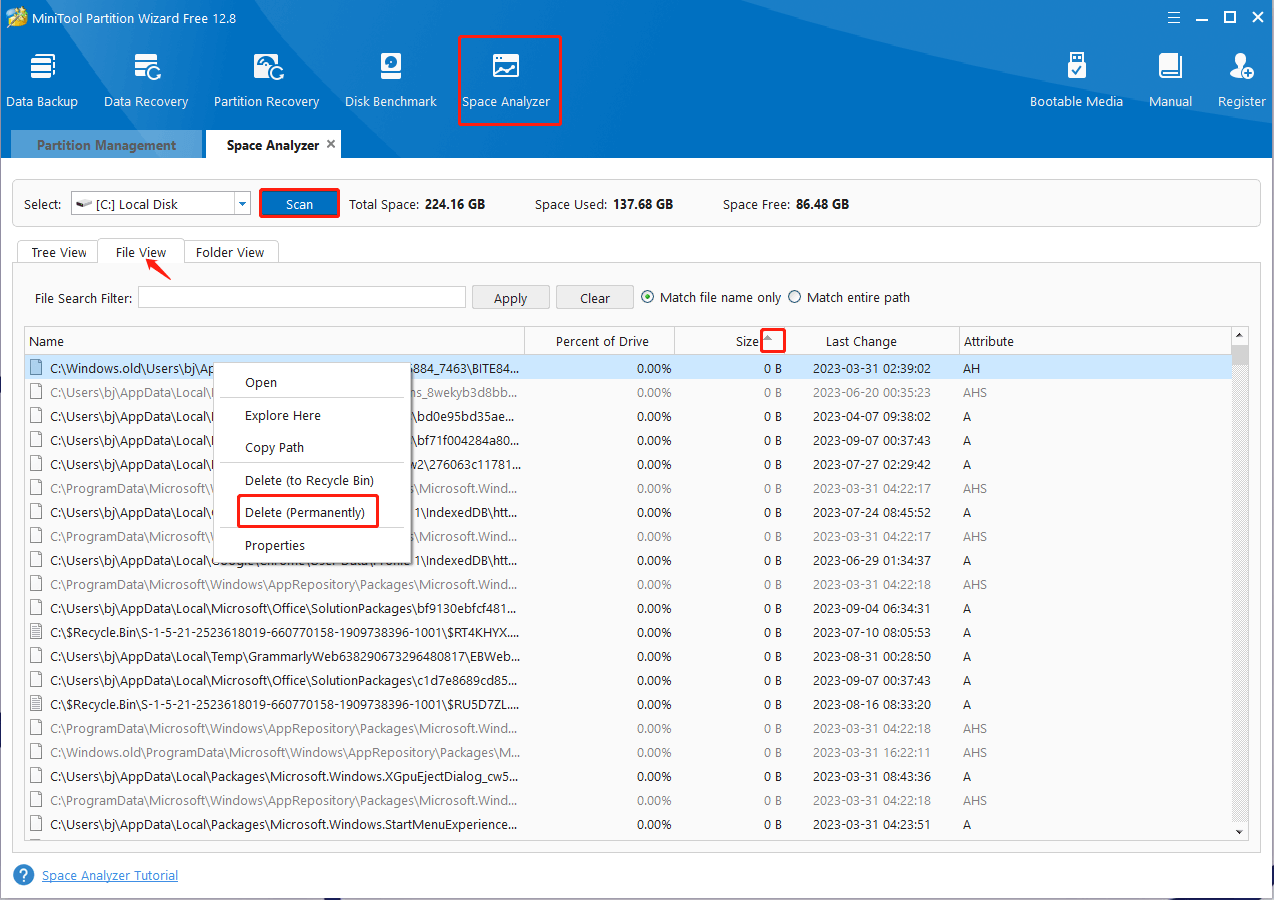Click file list scrollbar down arrow
1274x900 pixels.
(x=1240, y=831)
